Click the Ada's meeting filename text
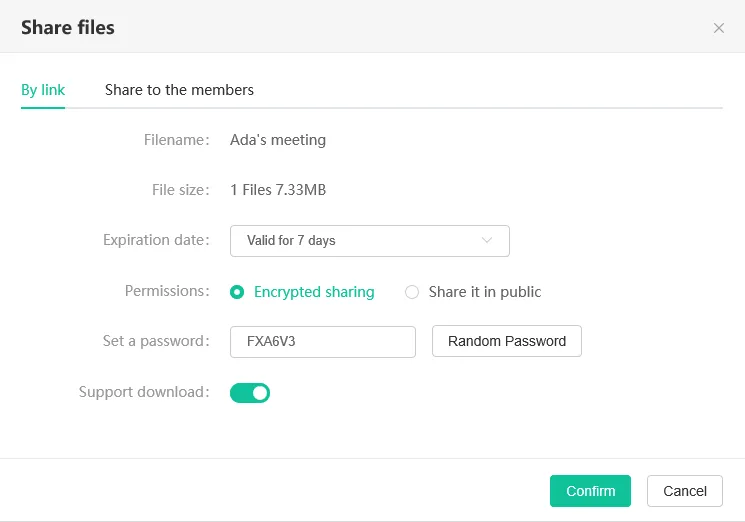 coord(278,140)
